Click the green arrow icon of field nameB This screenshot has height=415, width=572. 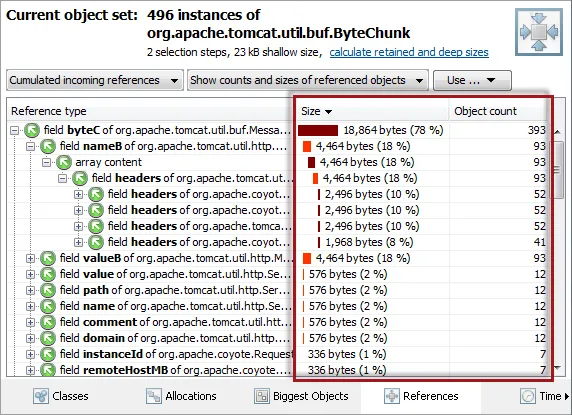tap(48, 146)
